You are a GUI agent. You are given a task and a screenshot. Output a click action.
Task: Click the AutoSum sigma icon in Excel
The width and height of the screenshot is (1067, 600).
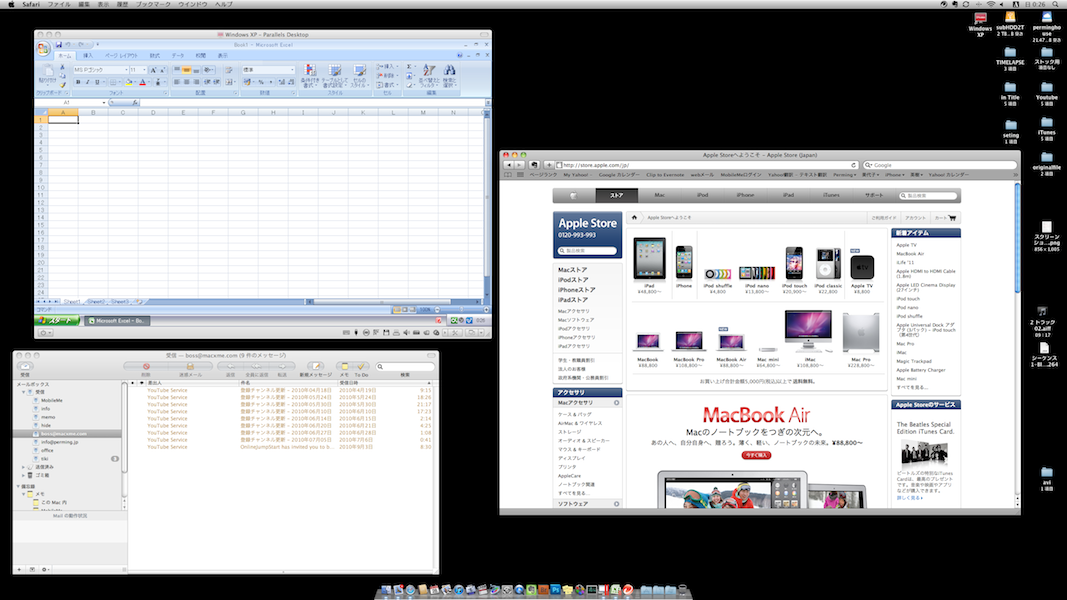point(409,67)
